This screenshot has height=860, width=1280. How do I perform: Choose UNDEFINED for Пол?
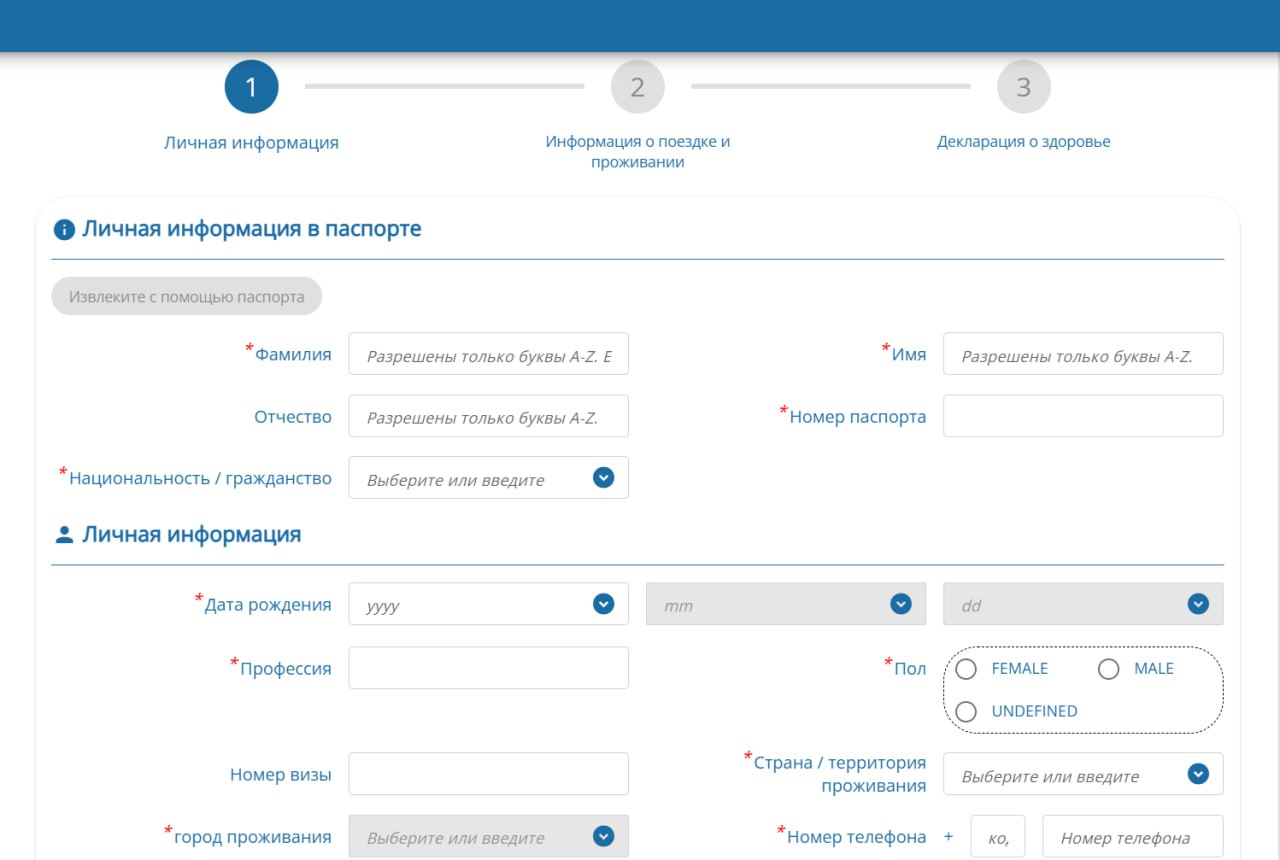(966, 711)
